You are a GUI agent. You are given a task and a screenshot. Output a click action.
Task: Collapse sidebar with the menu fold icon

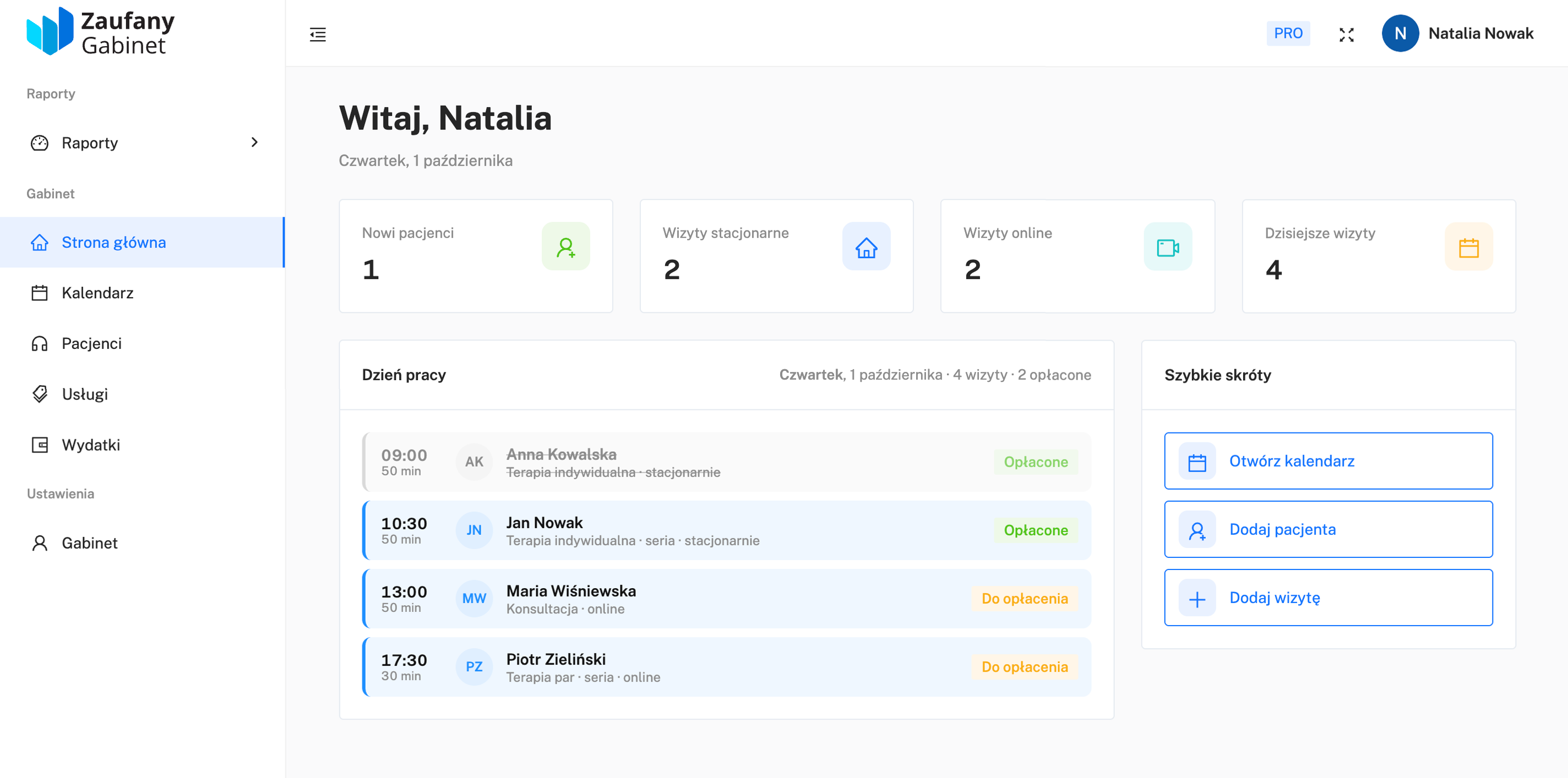(318, 34)
